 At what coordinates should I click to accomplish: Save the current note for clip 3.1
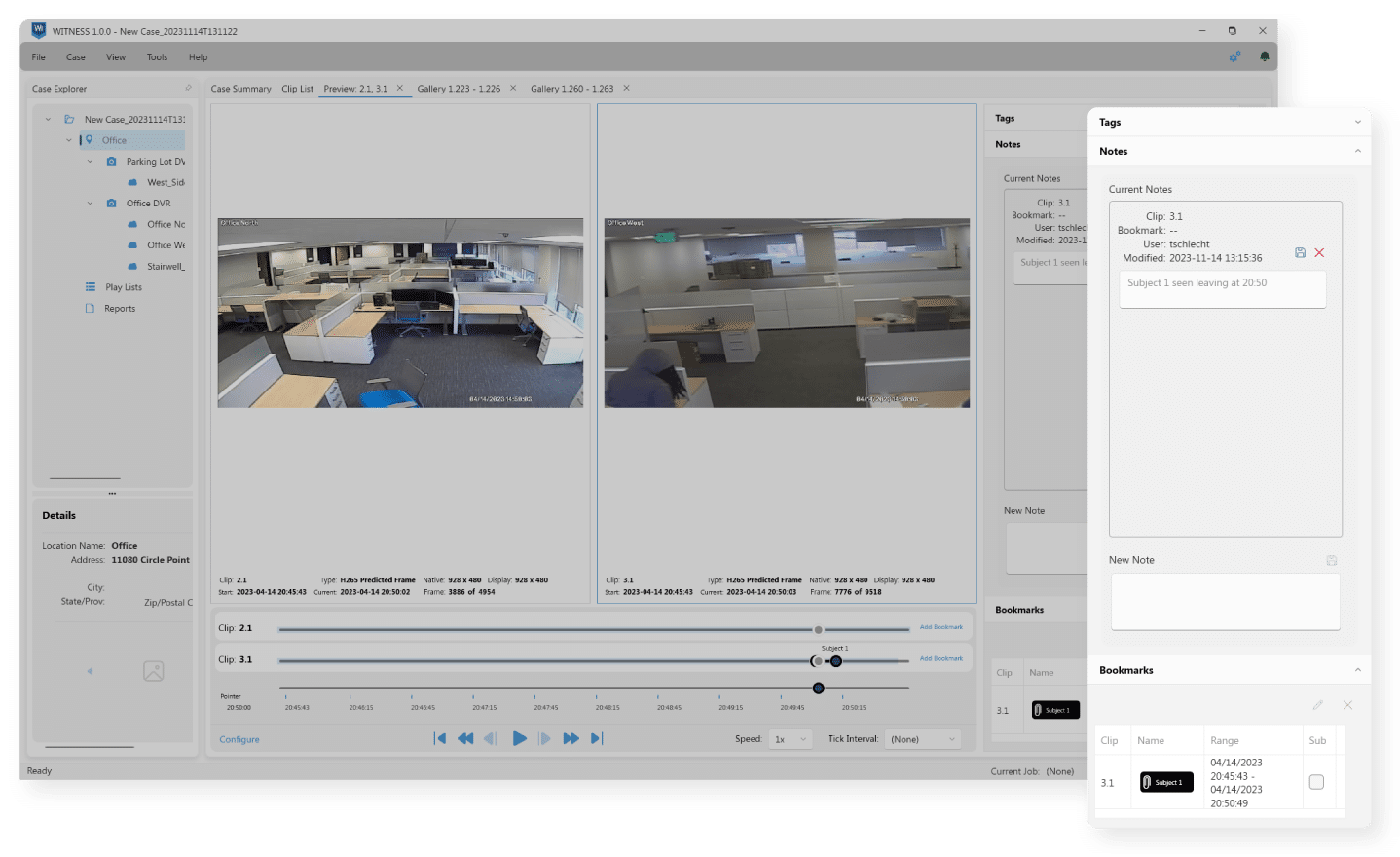coord(1300,253)
